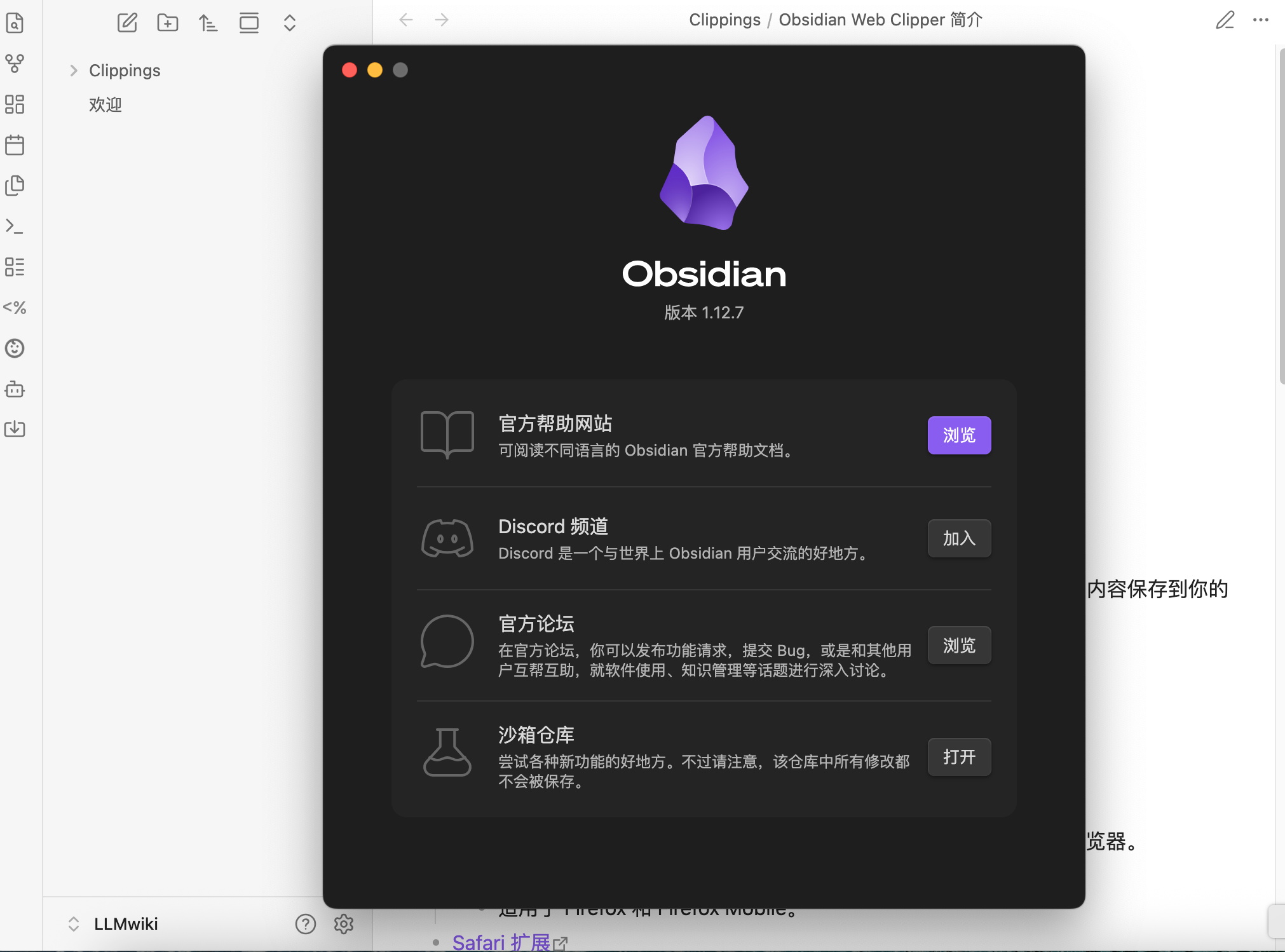Open the graph view from the ribbon

[x=15, y=63]
